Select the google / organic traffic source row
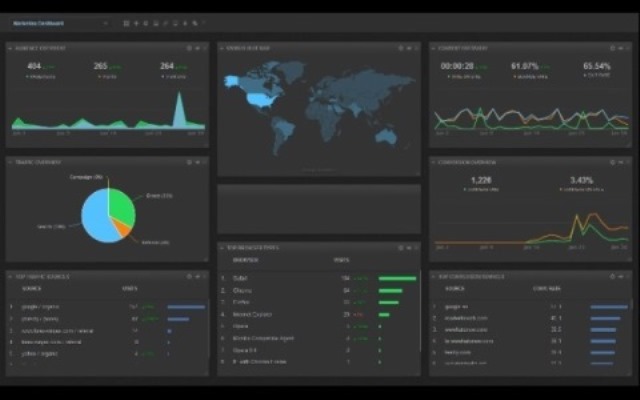 click(x=107, y=307)
